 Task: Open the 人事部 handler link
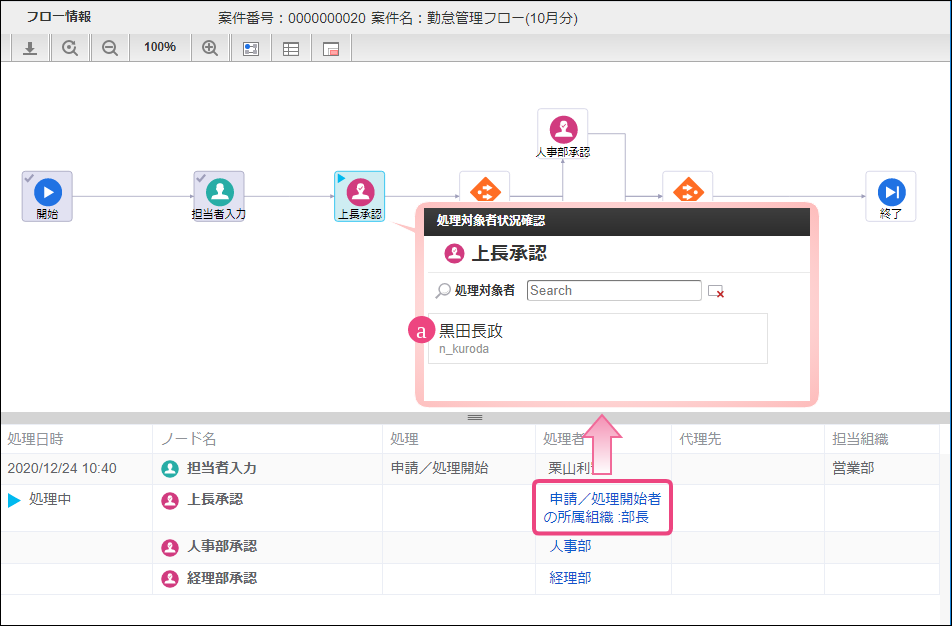(570, 546)
